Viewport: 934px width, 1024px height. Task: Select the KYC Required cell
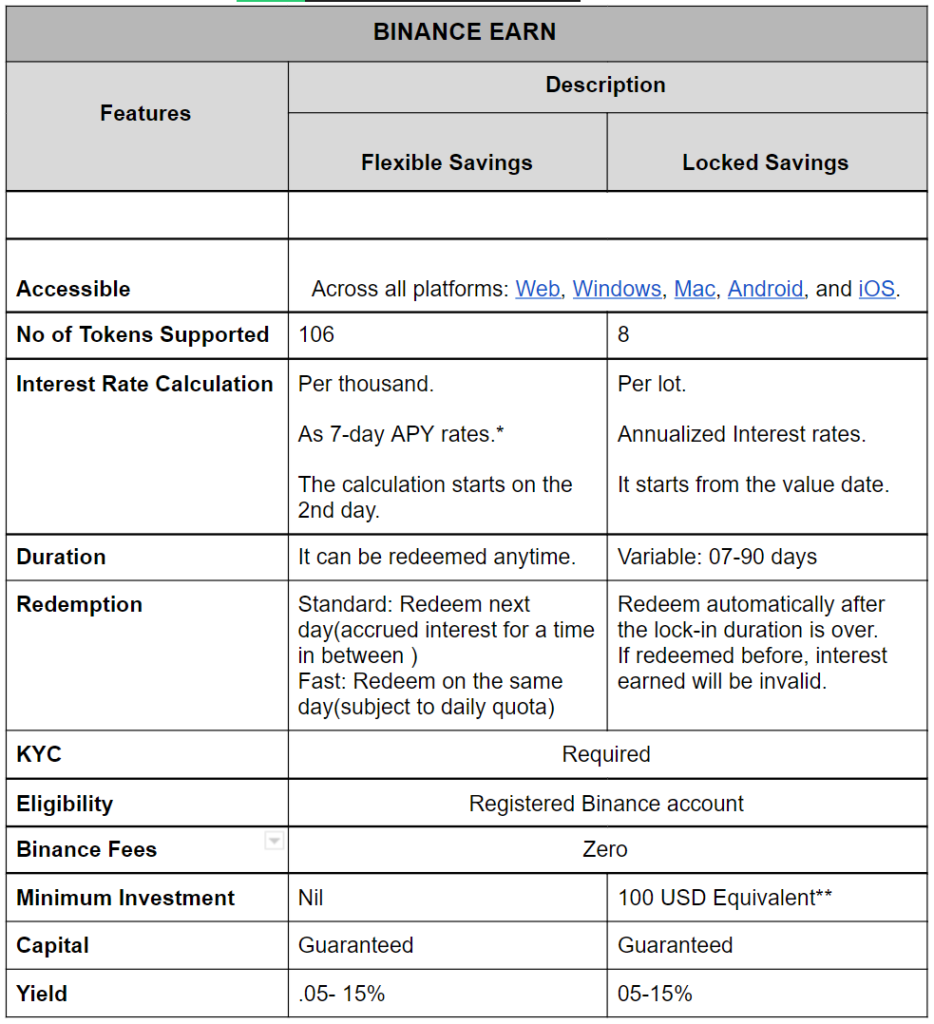click(607, 754)
